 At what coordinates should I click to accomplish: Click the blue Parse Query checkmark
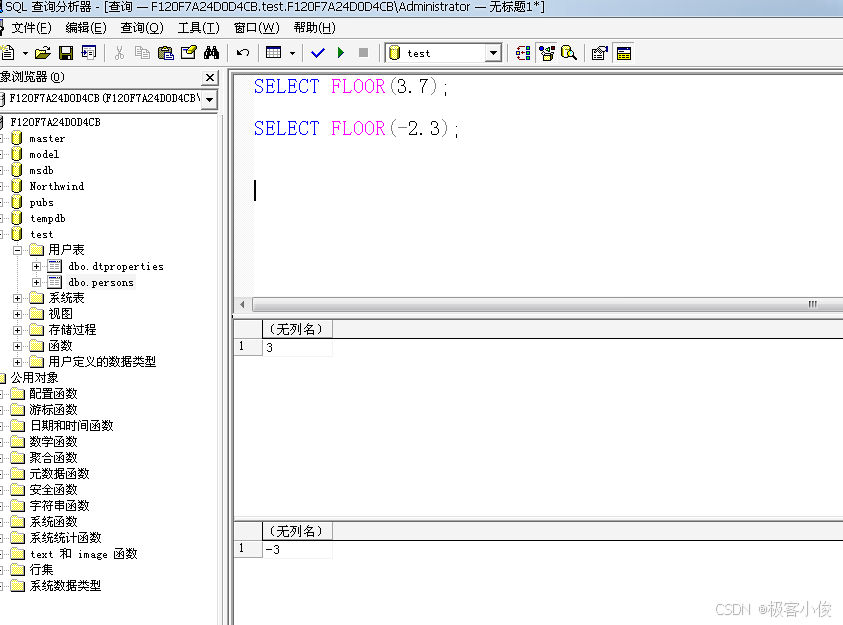pyautogui.click(x=318, y=53)
